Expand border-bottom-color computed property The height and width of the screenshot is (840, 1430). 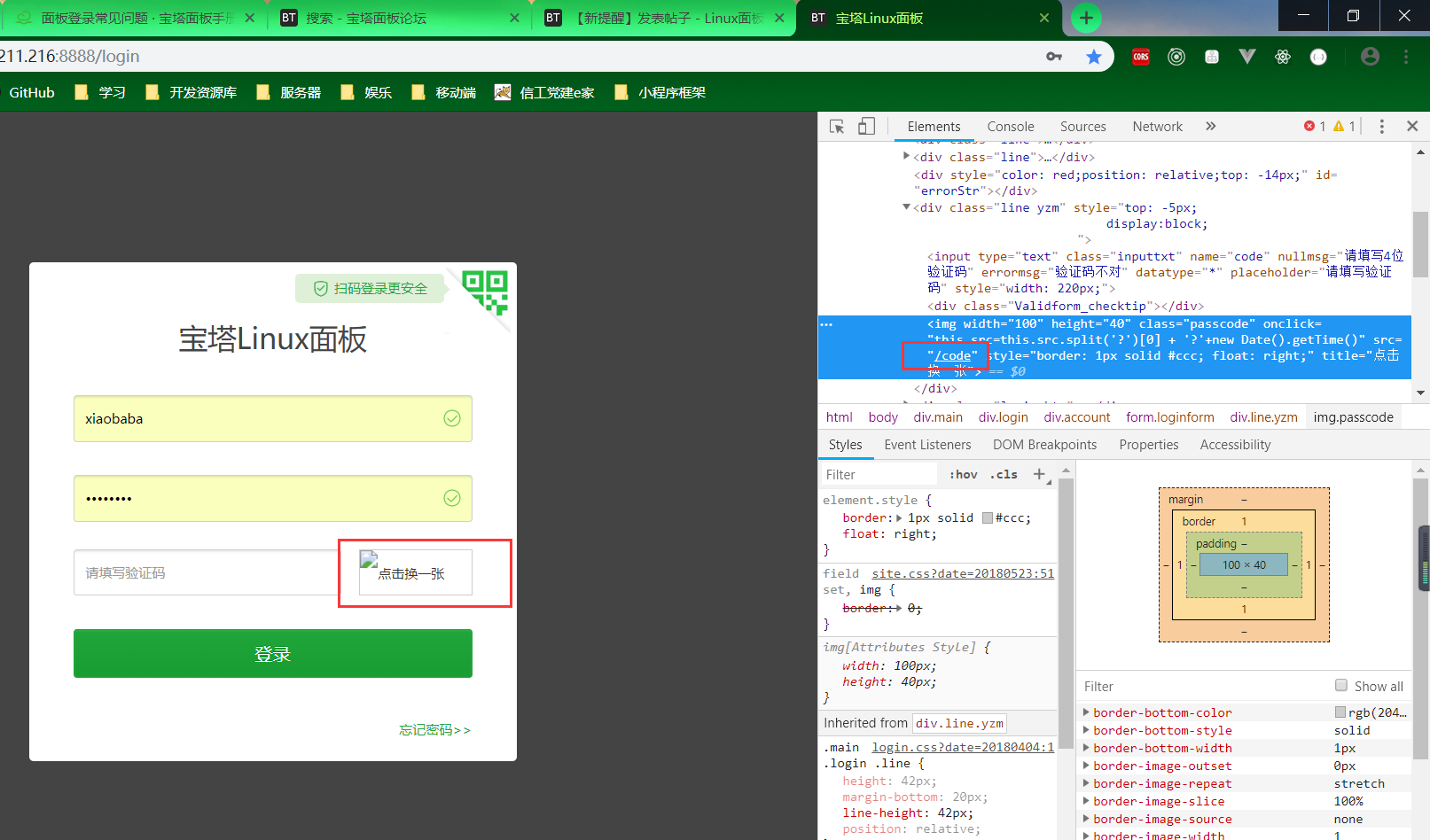point(1086,712)
